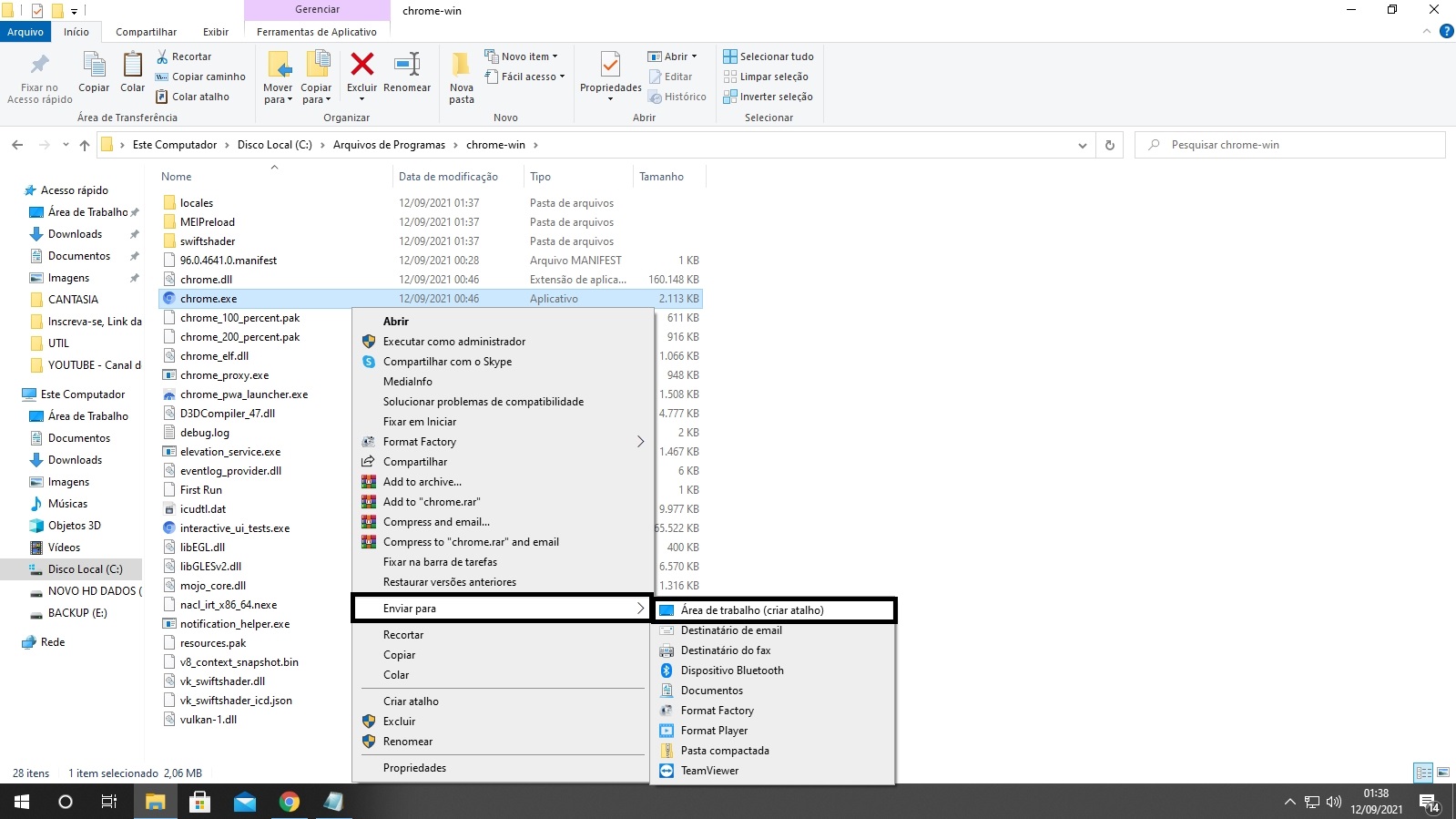Image resolution: width=1456 pixels, height=819 pixels.
Task: Choose Fixar na barra de tarefas
Action: click(x=440, y=562)
